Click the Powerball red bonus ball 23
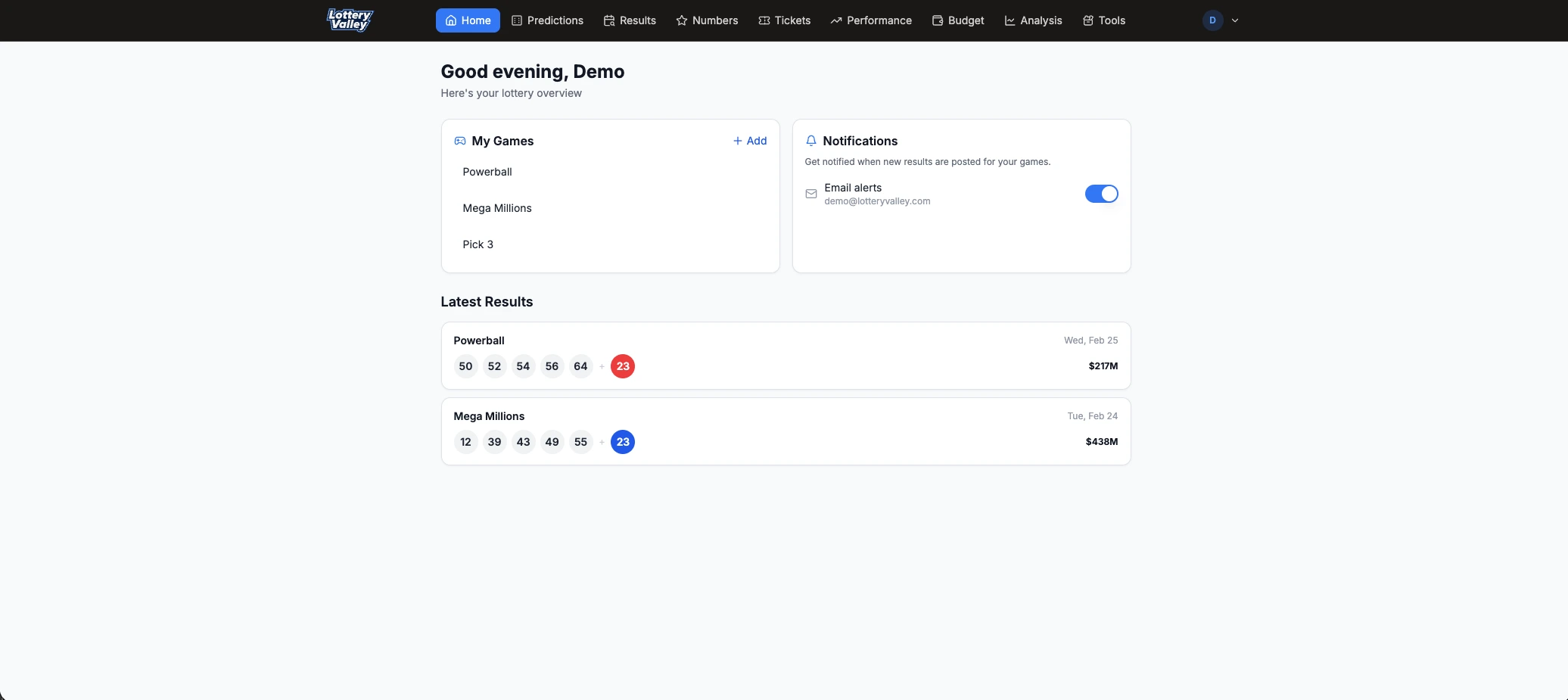The height and width of the screenshot is (700, 1568). click(622, 366)
